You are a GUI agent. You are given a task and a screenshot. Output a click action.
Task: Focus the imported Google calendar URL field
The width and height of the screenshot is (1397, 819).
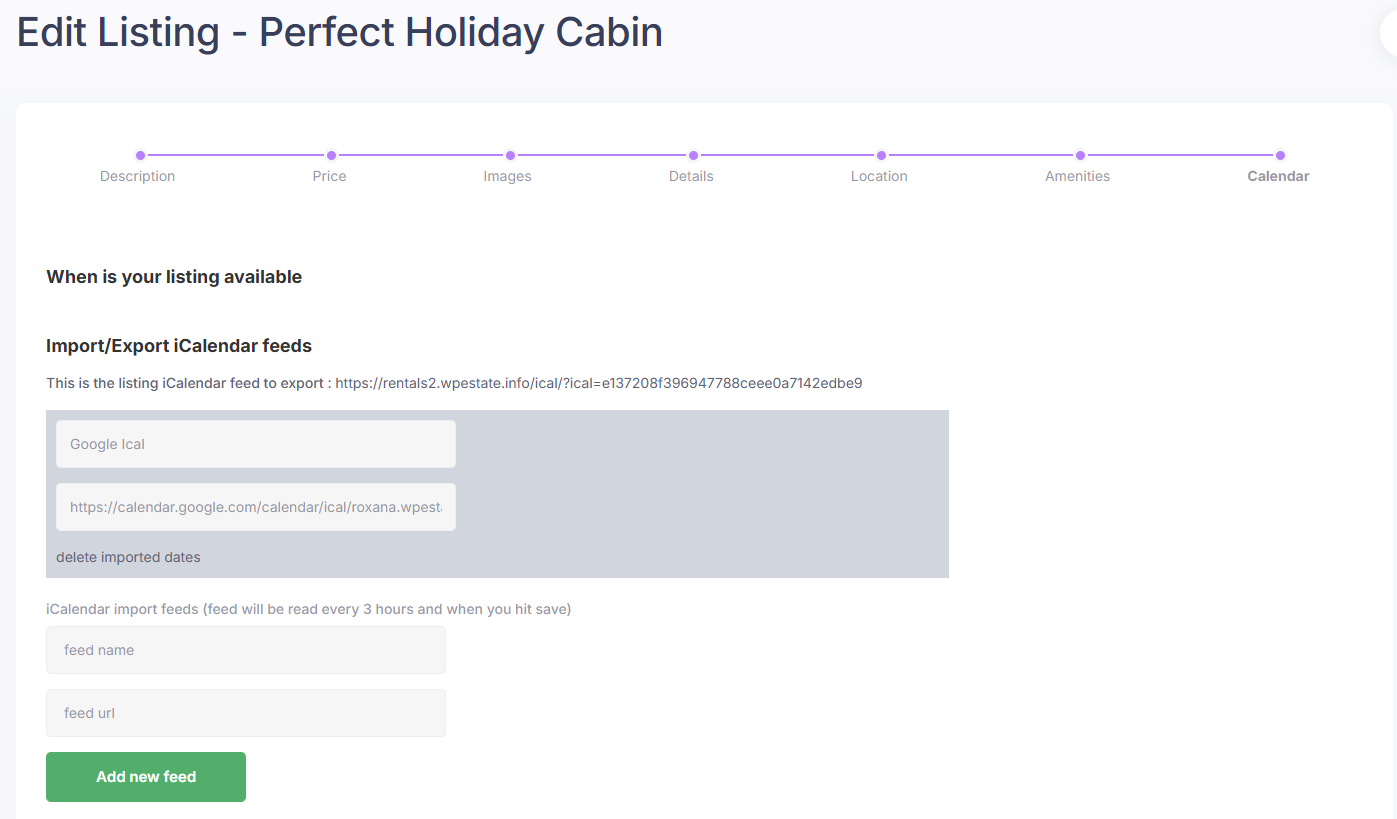(x=255, y=507)
